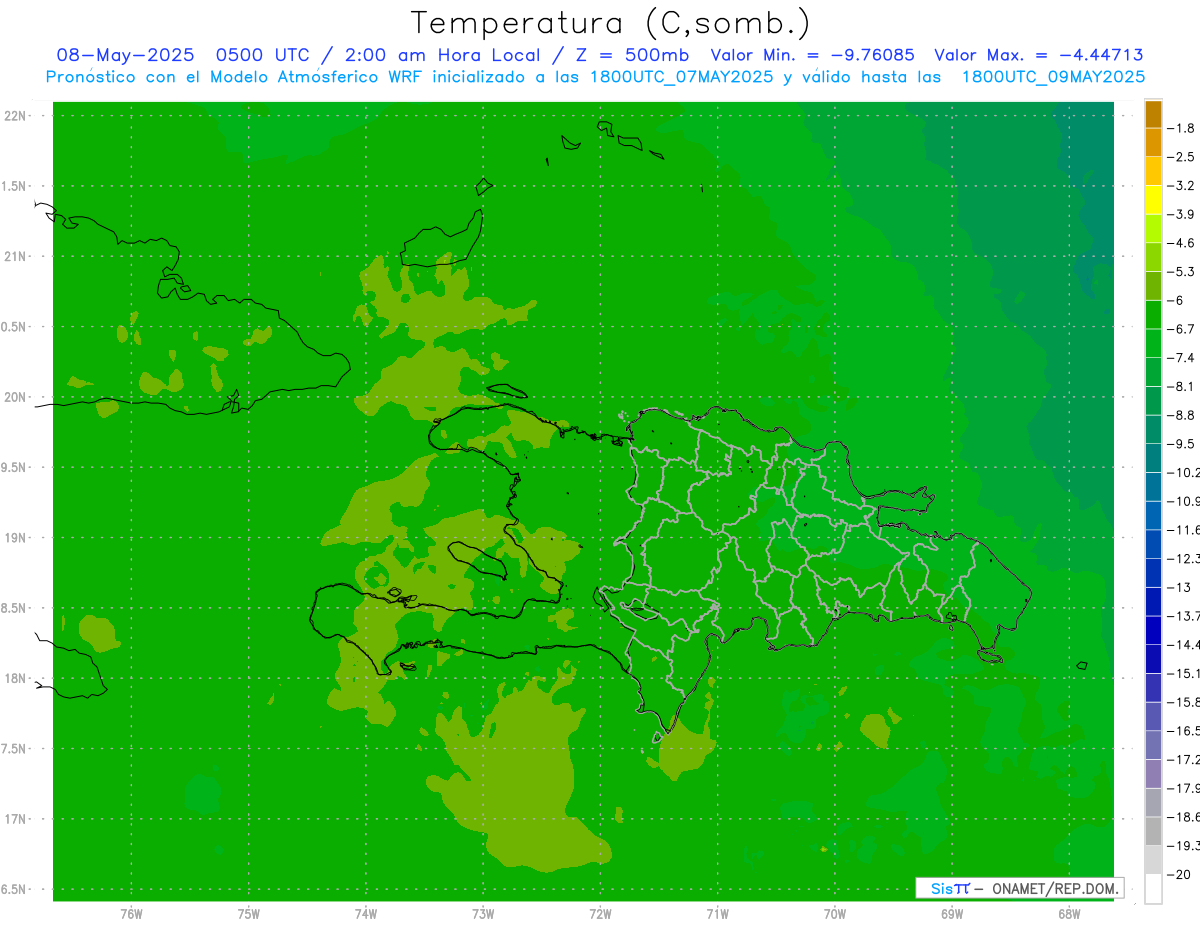The height and width of the screenshot is (927, 1200).
Task: Click the '-5.3' color scale label
Action: click(x=1182, y=272)
